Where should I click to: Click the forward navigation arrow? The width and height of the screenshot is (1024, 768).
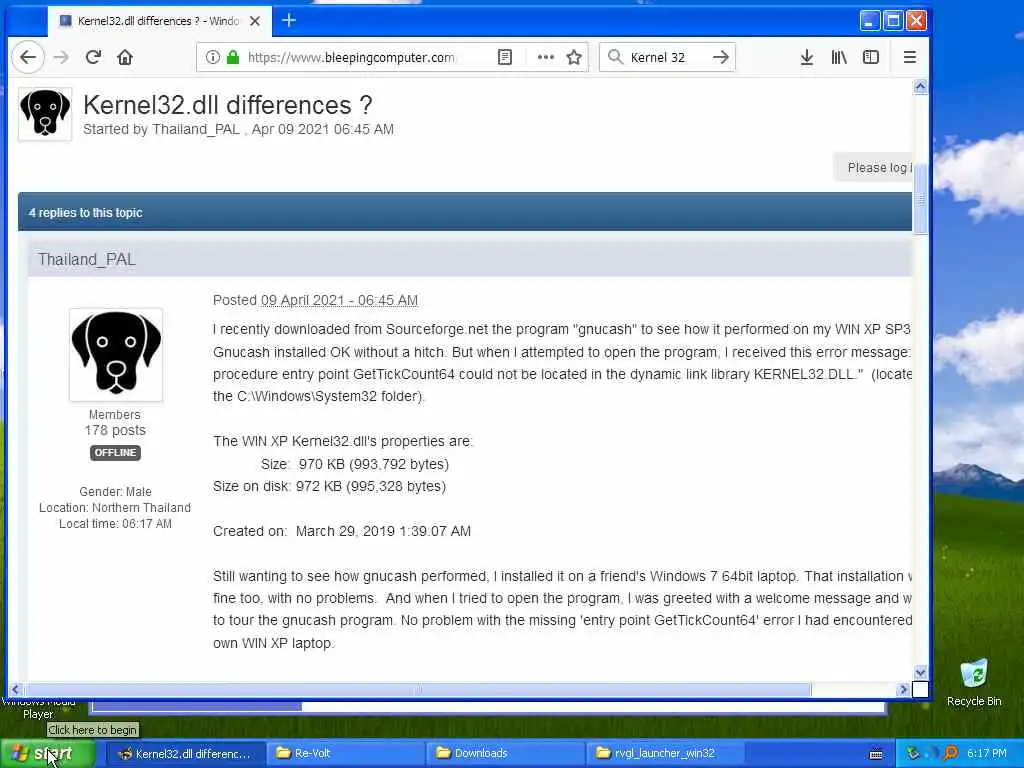point(61,57)
